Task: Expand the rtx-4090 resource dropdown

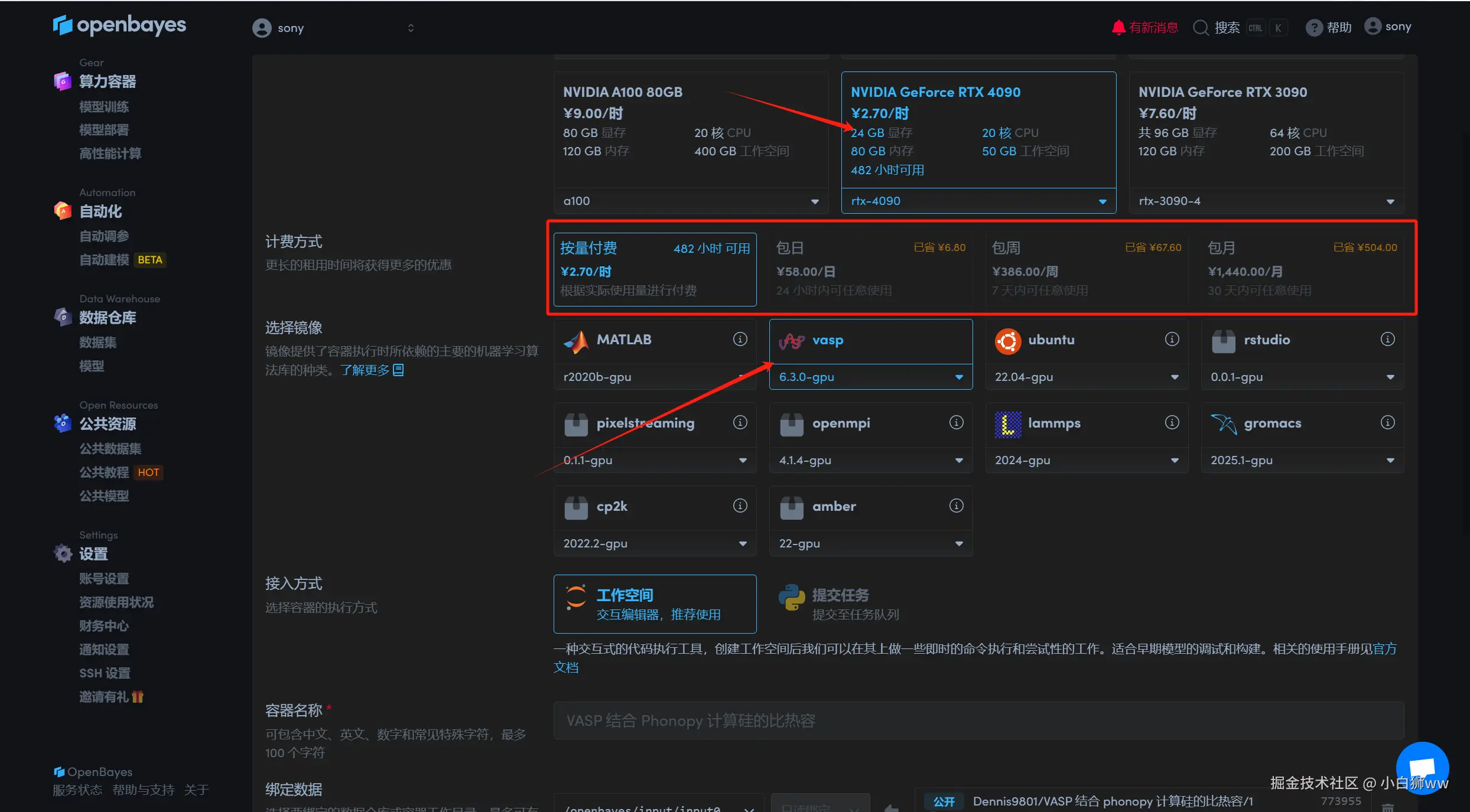Action: 1102,201
